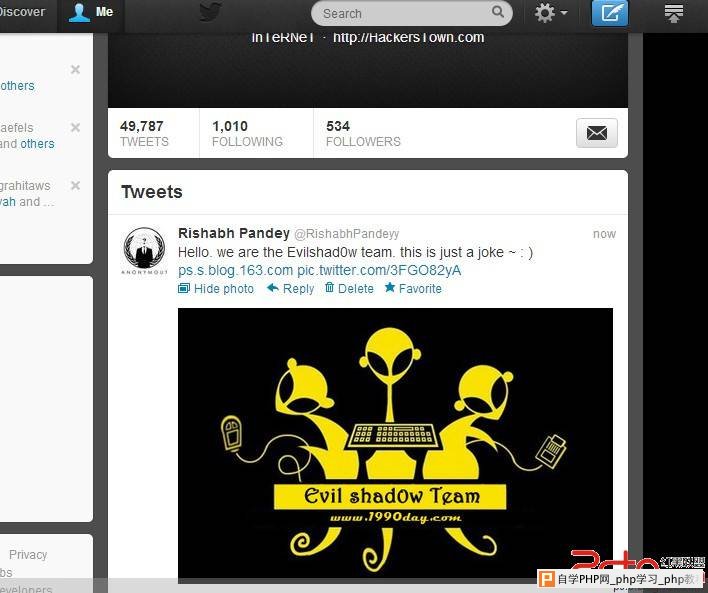Click the Evil shad0w Team photo
Screen dimensions: 708x593
pos(395,443)
